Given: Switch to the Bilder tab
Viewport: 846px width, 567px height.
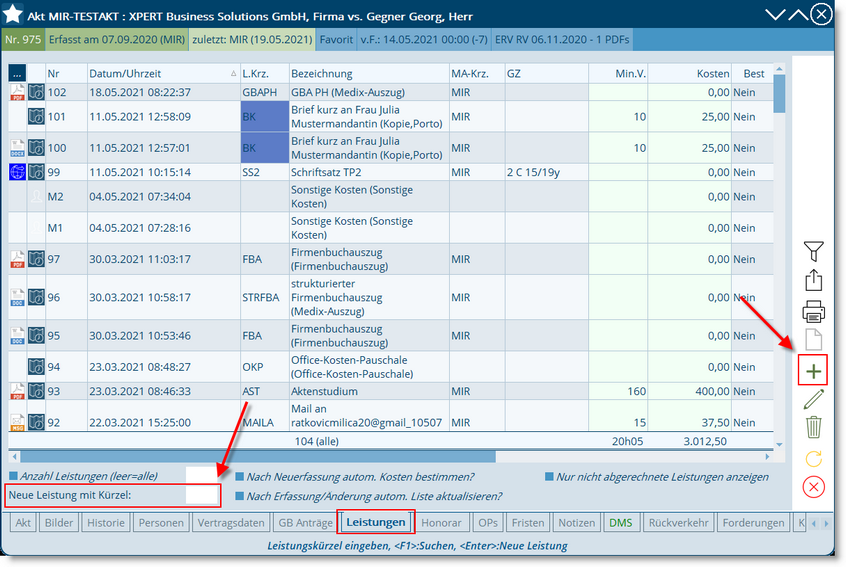Looking at the screenshot, I should 59,523.
